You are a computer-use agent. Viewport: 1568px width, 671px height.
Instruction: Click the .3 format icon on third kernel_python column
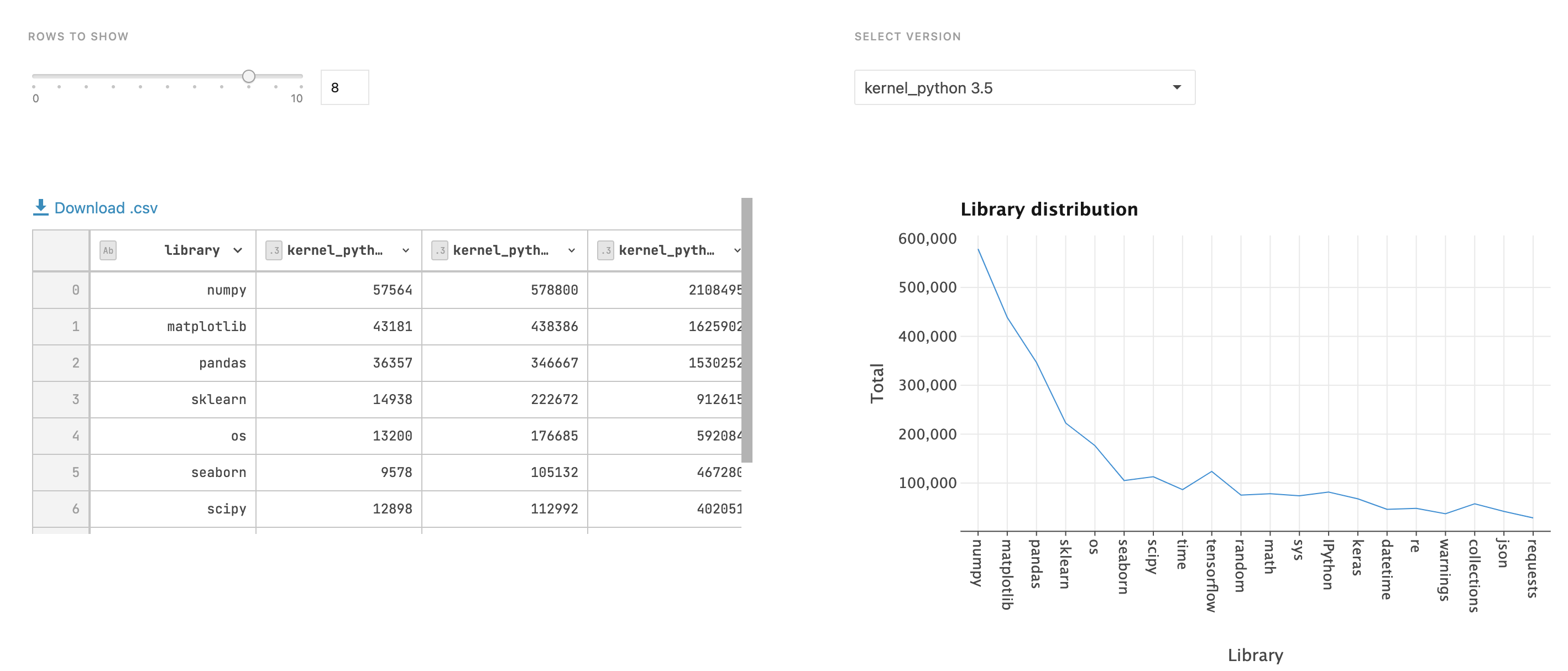pyautogui.click(x=605, y=249)
